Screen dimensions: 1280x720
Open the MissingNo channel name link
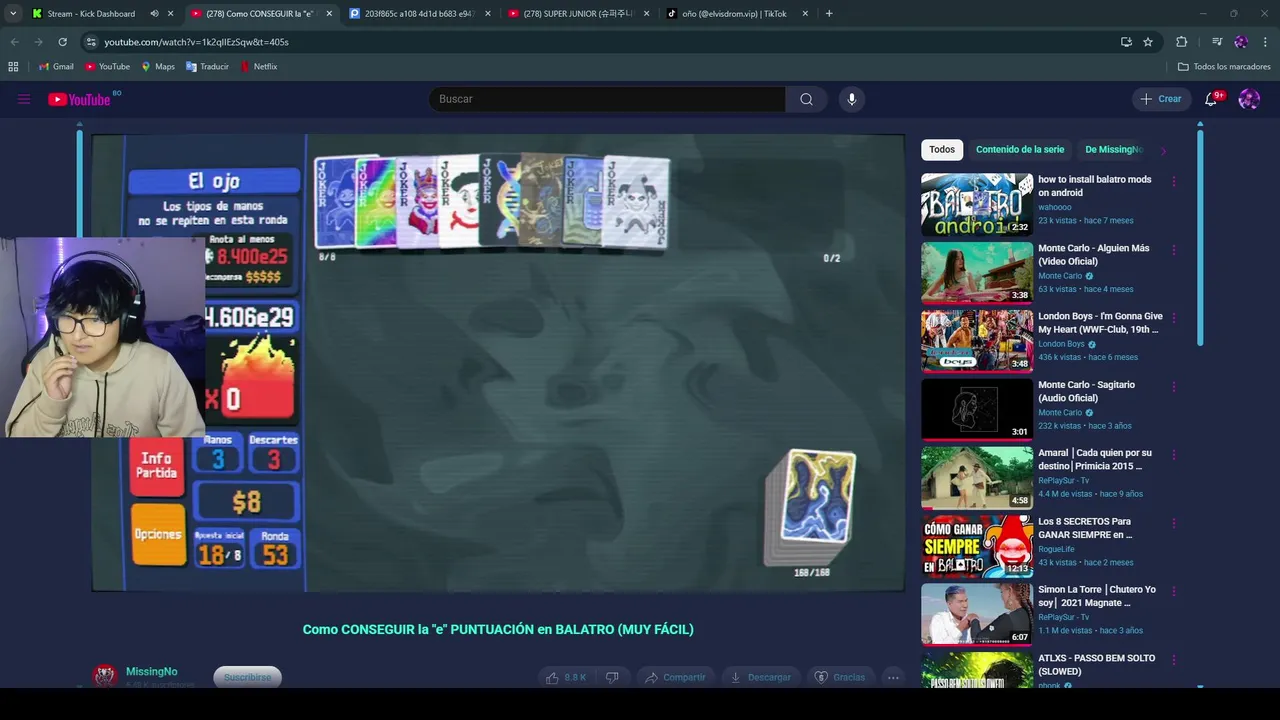pyautogui.click(x=151, y=671)
